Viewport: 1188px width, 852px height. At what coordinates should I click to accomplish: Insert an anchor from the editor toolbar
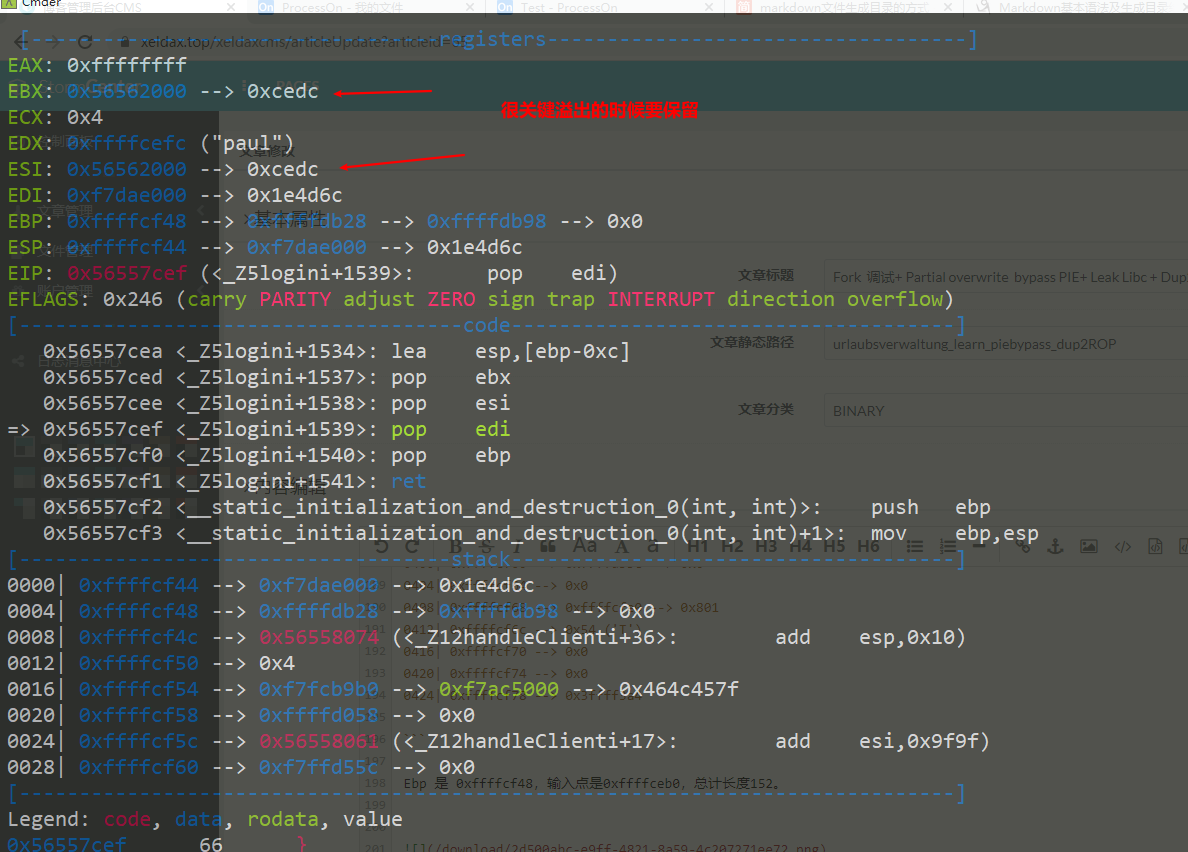pyautogui.click(x=1055, y=546)
